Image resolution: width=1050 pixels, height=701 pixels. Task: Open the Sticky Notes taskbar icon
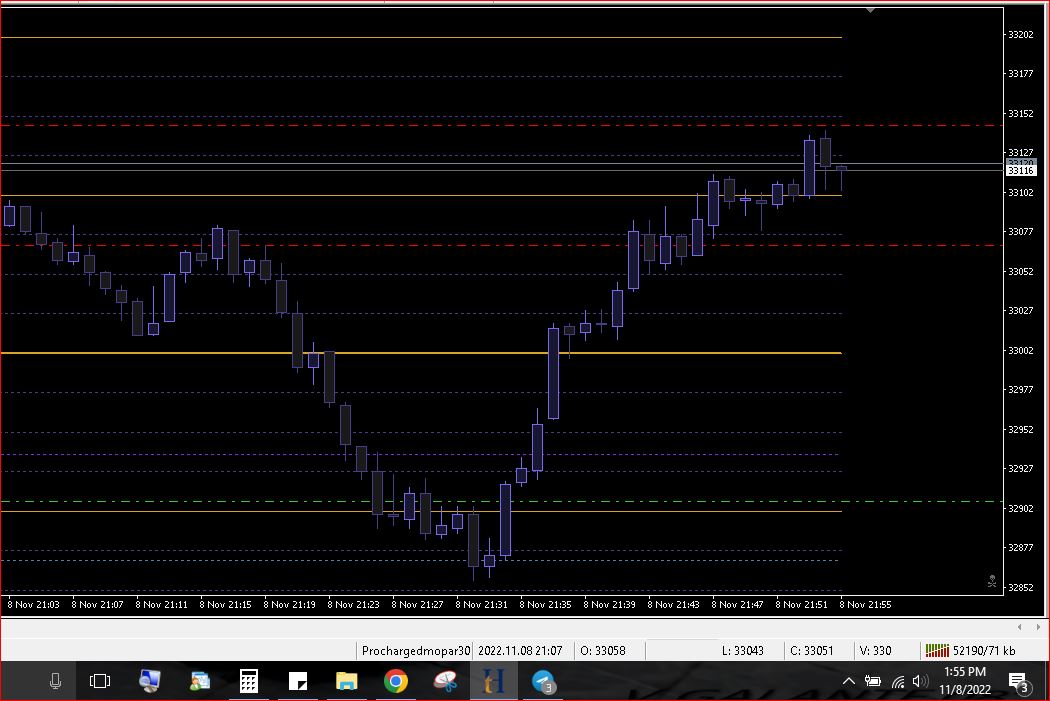(298, 682)
